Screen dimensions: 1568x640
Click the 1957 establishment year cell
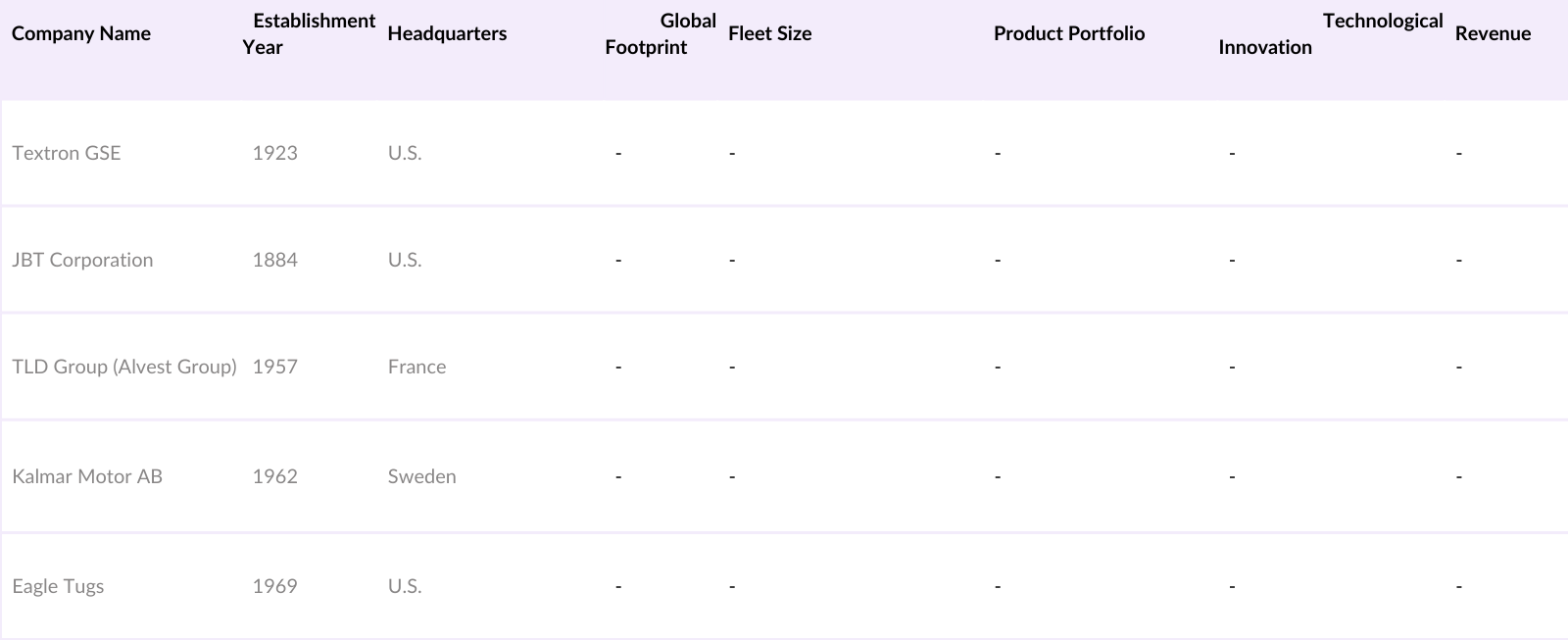point(274,367)
